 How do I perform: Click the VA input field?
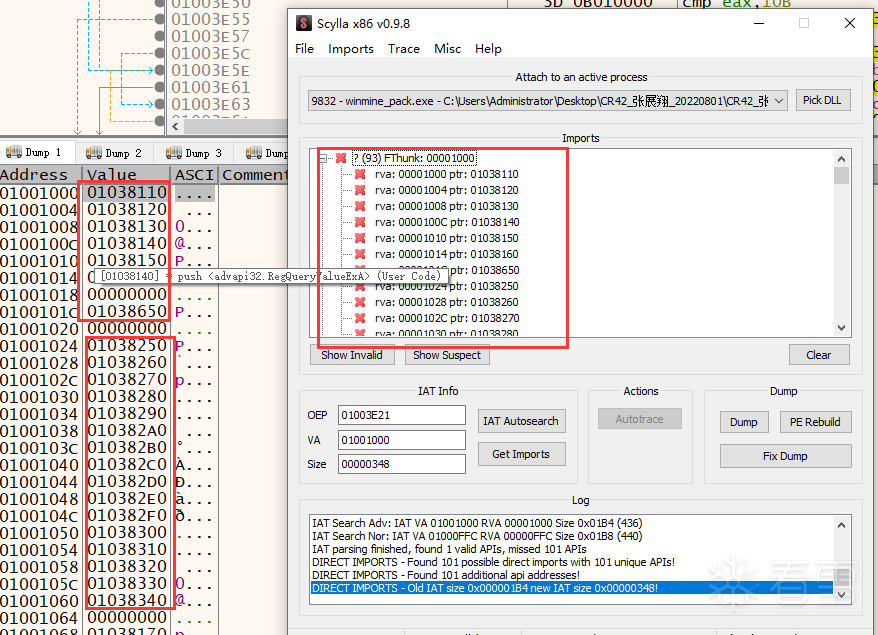point(401,440)
